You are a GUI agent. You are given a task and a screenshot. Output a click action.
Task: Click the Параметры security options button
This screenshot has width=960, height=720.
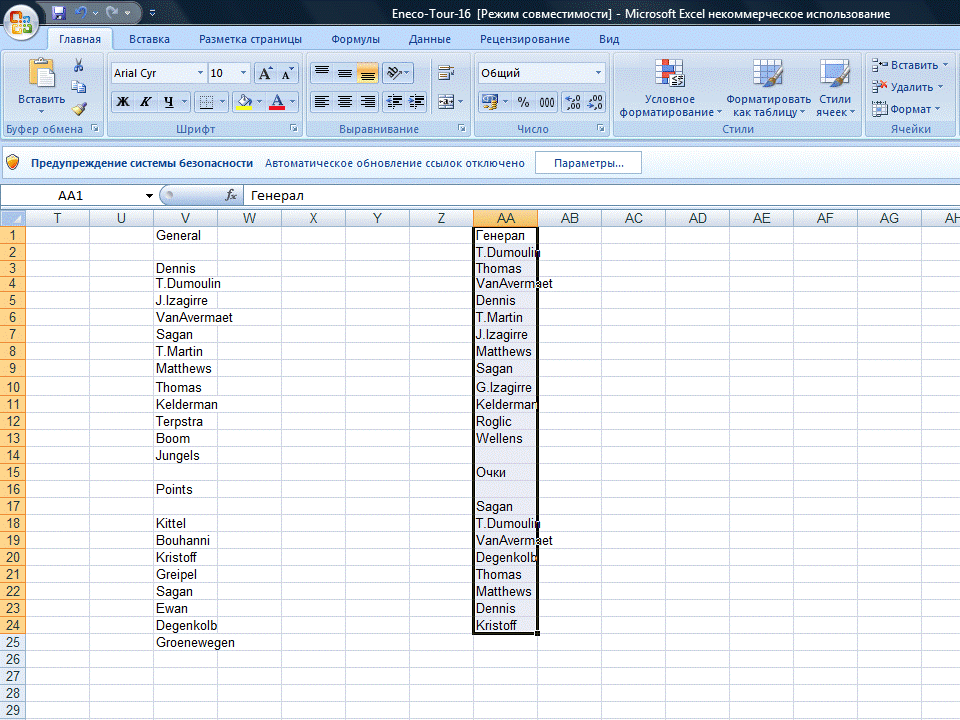point(588,163)
